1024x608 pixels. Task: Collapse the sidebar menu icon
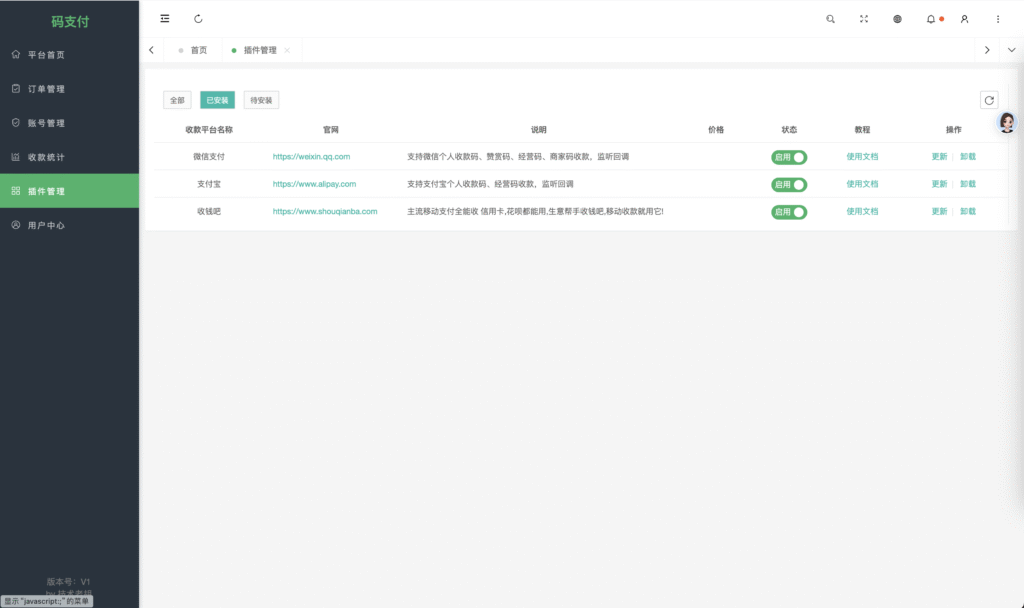click(165, 19)
